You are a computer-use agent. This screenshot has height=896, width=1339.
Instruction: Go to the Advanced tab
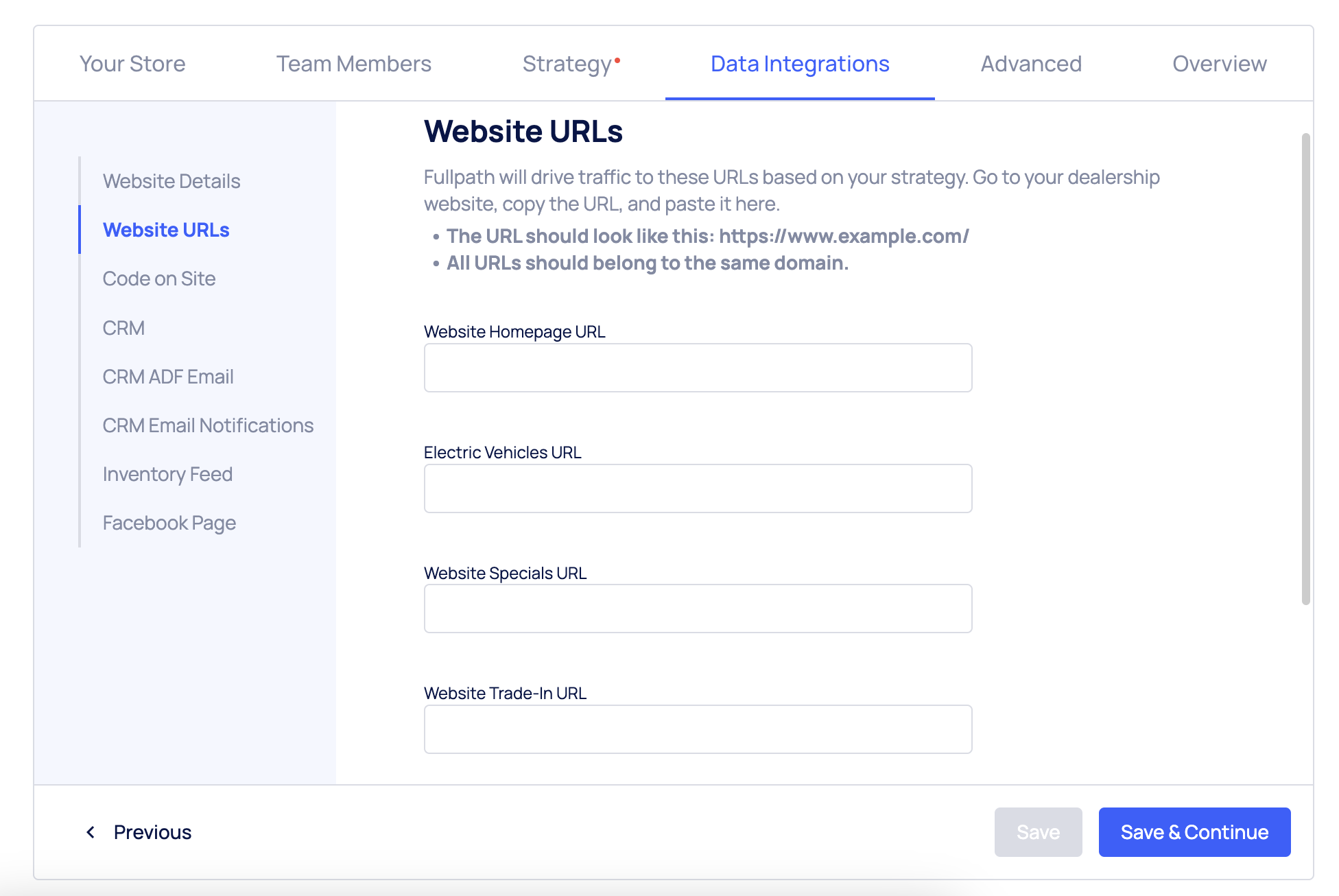(x=1030, y=64)
